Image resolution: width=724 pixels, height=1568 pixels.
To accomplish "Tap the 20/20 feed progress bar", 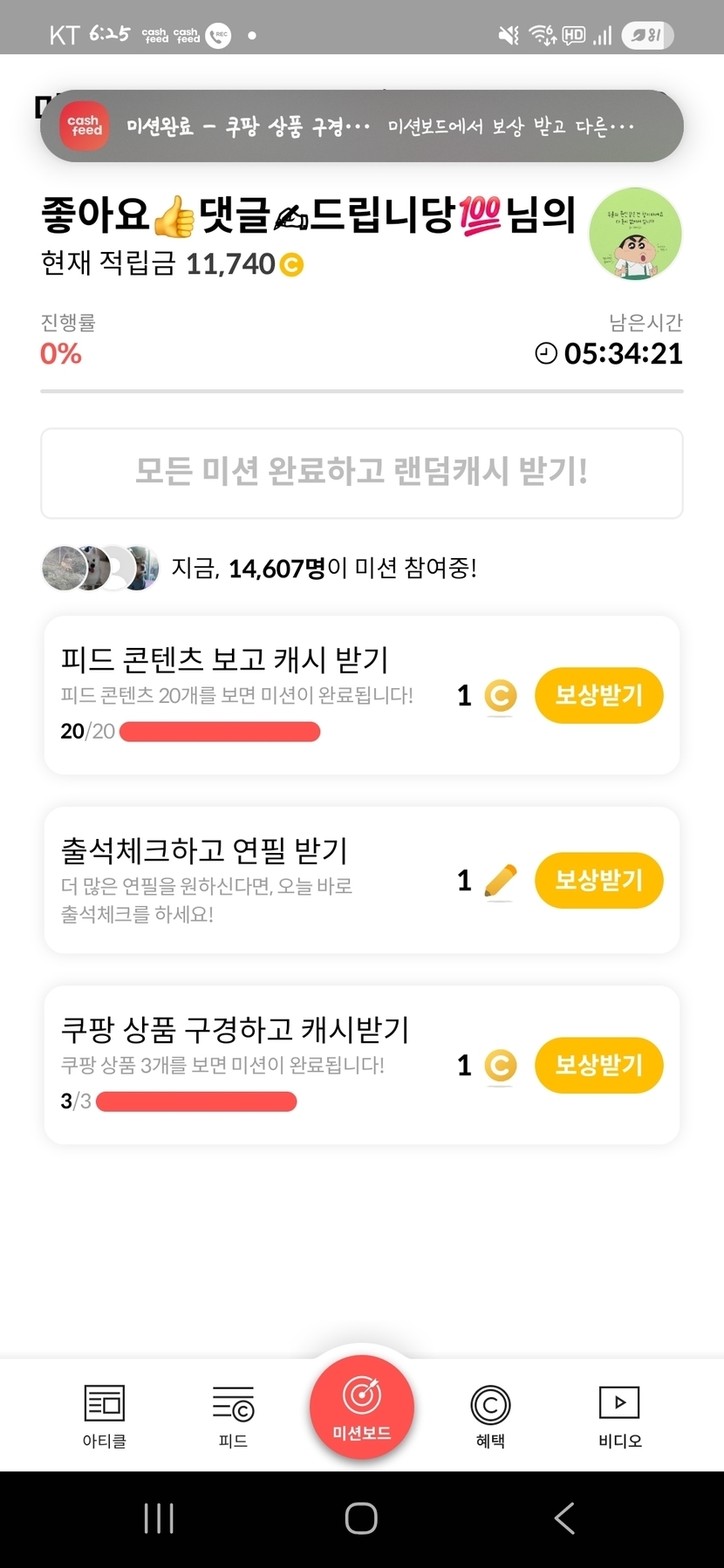I will point(219,732).
